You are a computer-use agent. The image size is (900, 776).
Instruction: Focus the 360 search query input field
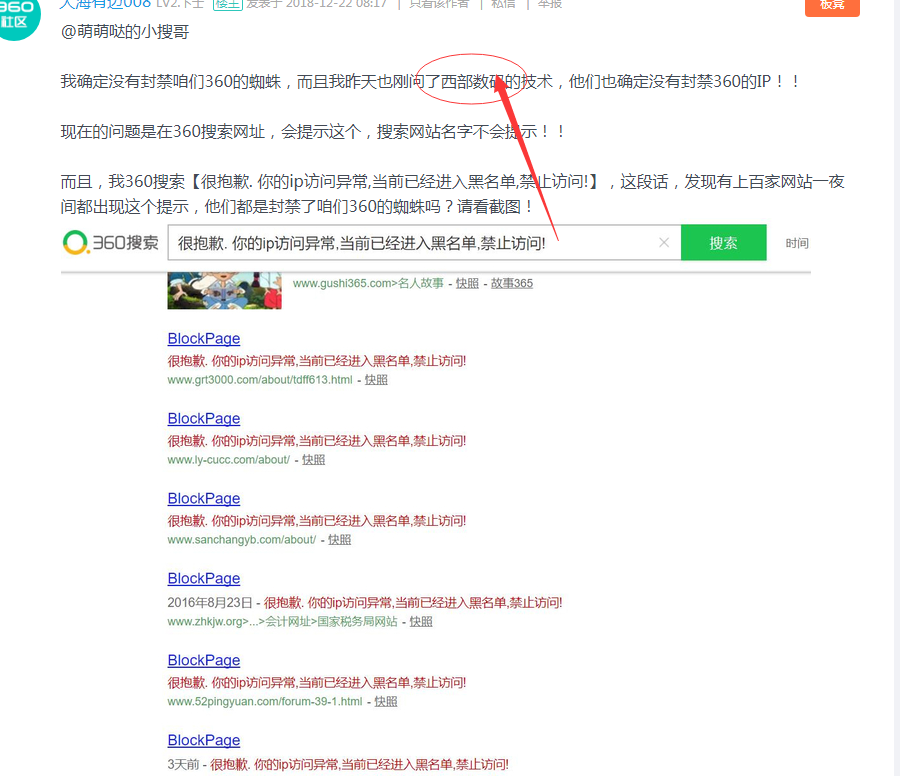[424, 243]
